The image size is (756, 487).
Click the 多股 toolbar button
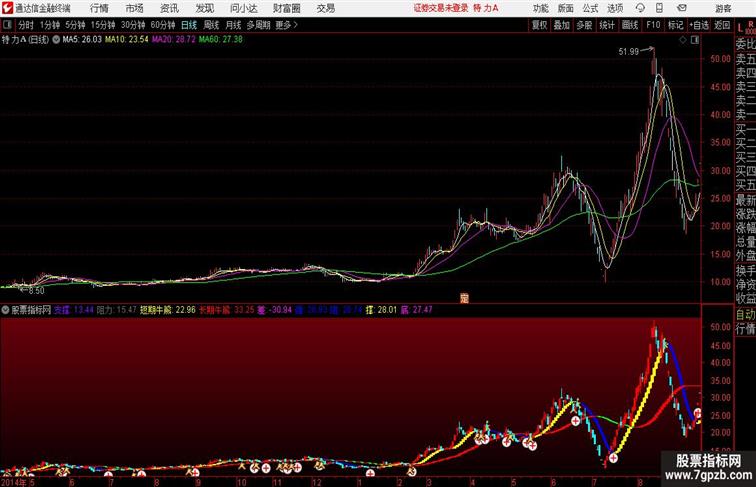(x=584, y=25)
